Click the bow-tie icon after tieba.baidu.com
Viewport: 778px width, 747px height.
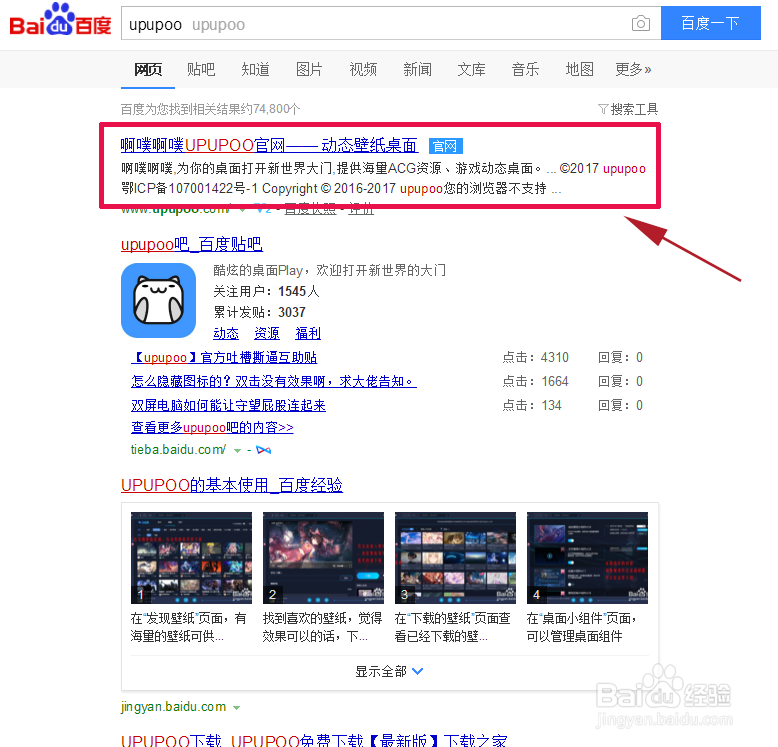(x=263, y=450)
